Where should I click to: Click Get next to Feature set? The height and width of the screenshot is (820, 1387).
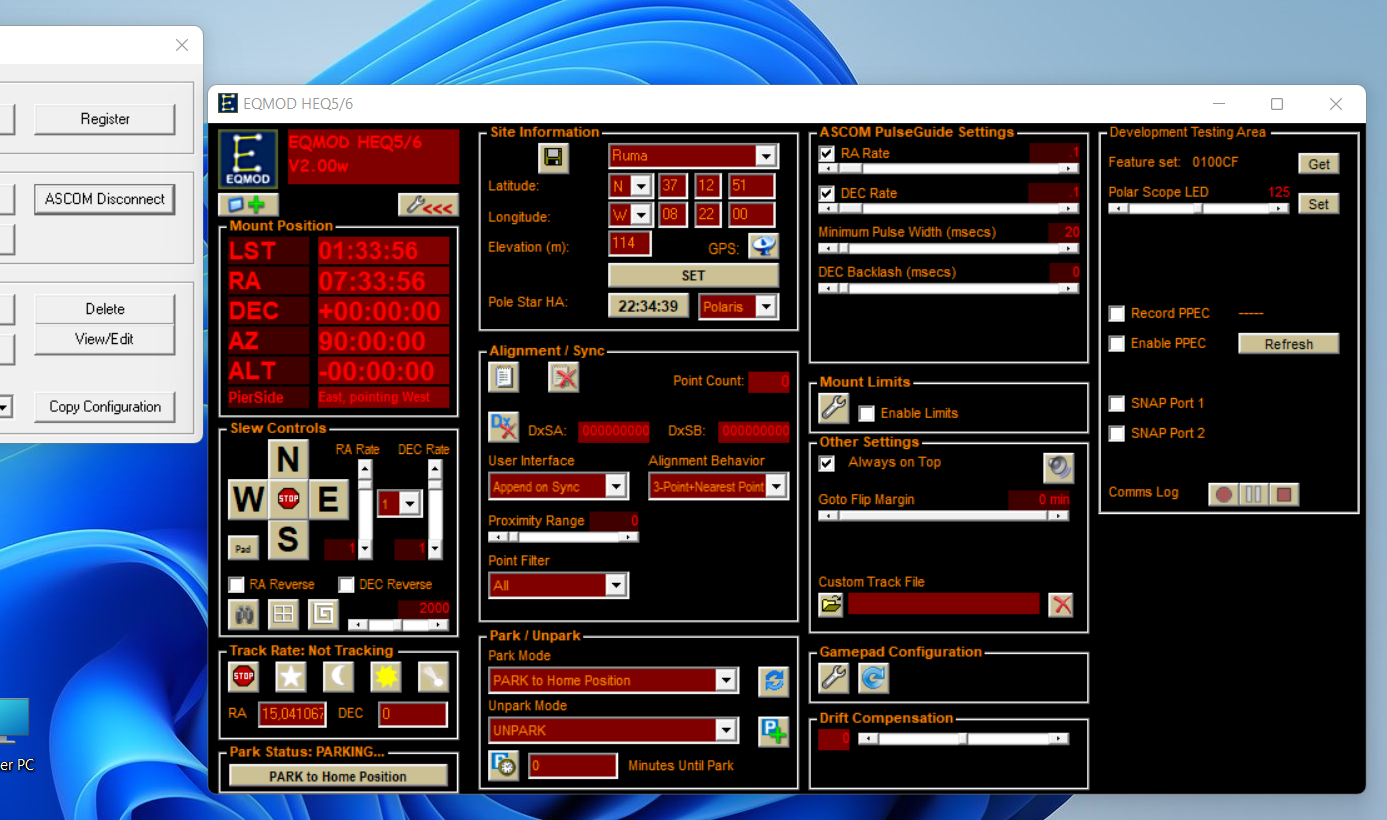1318,164
